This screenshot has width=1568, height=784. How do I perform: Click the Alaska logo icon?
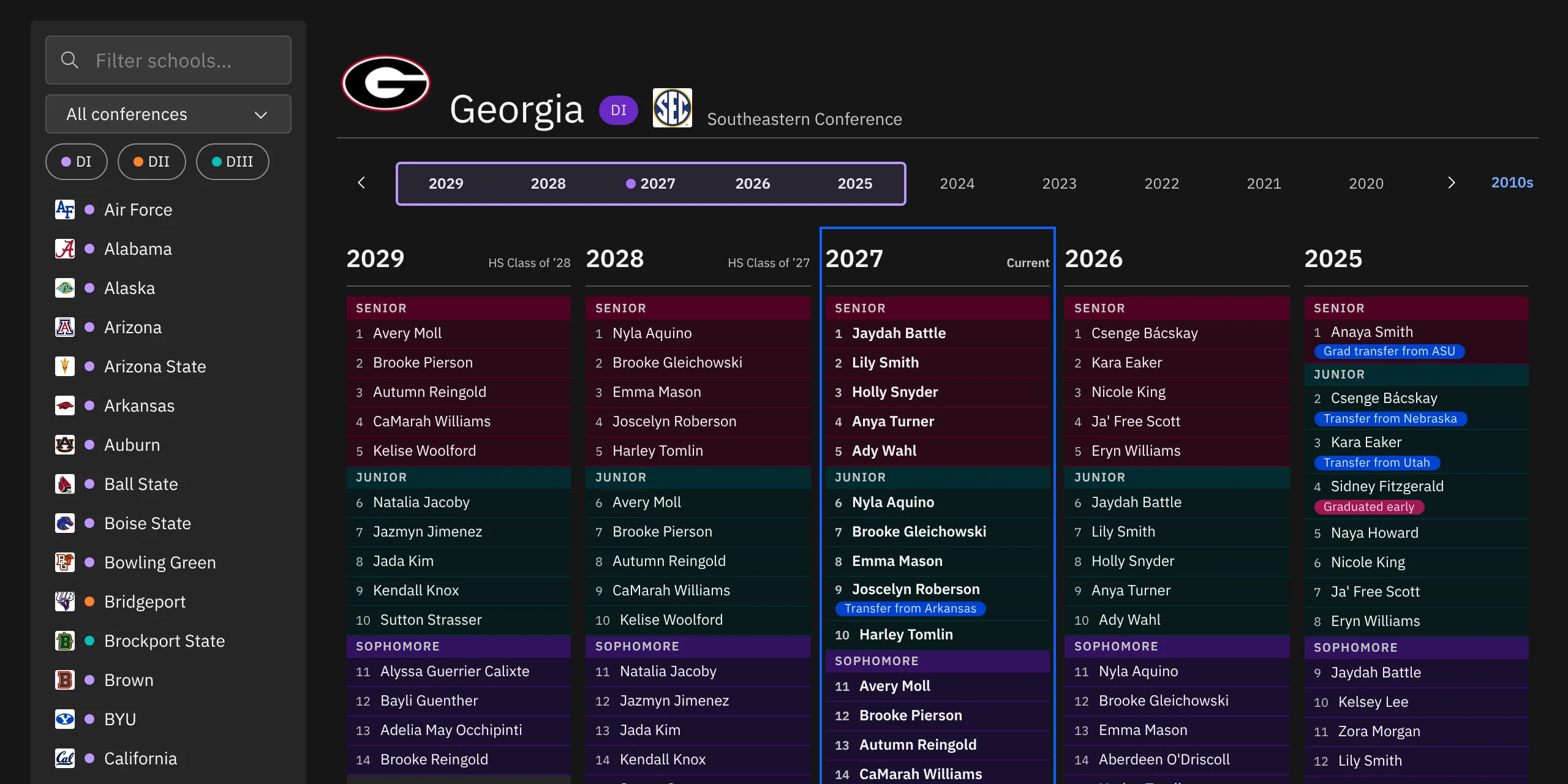(x=65, y=288)
